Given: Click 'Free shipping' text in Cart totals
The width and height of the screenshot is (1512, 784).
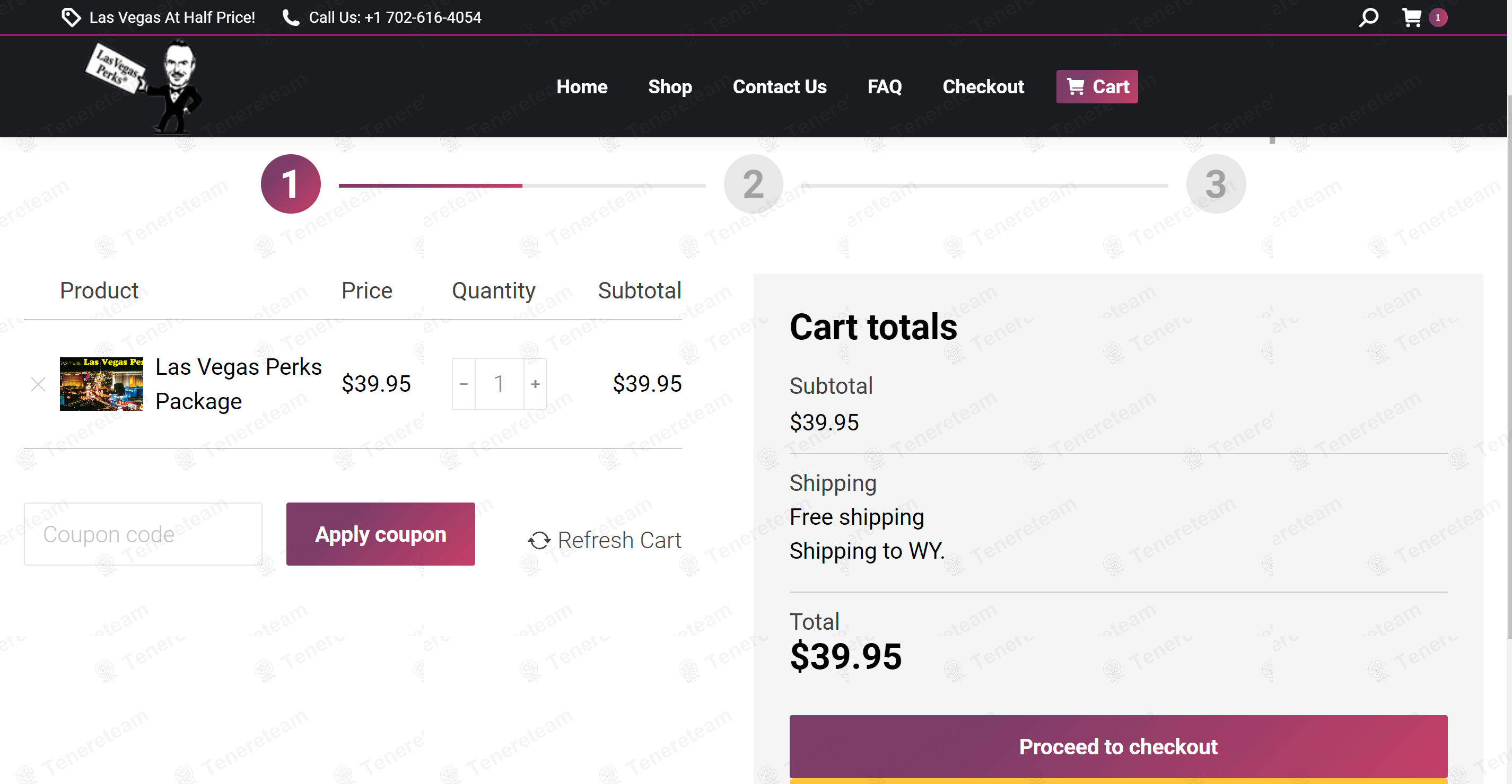Looking at the screenshot, I should [856, 517].
